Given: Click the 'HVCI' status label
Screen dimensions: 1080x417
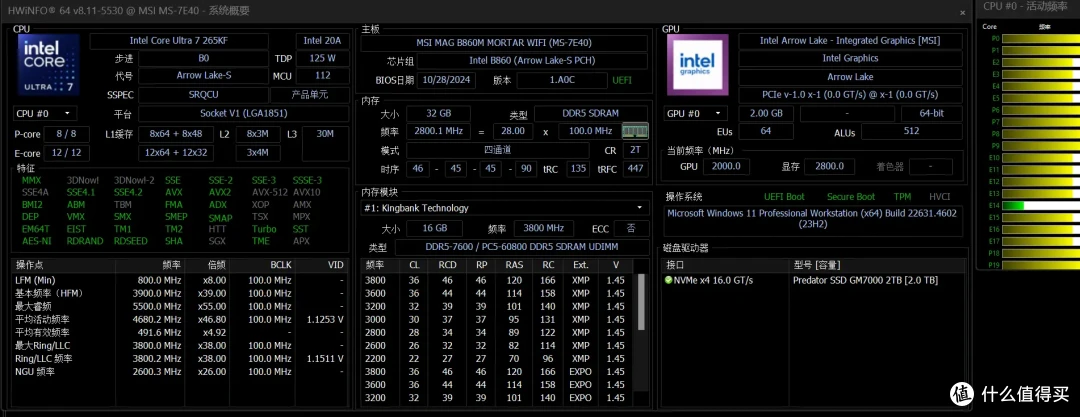Looking at the screenshot, I should tap(939, 196).
